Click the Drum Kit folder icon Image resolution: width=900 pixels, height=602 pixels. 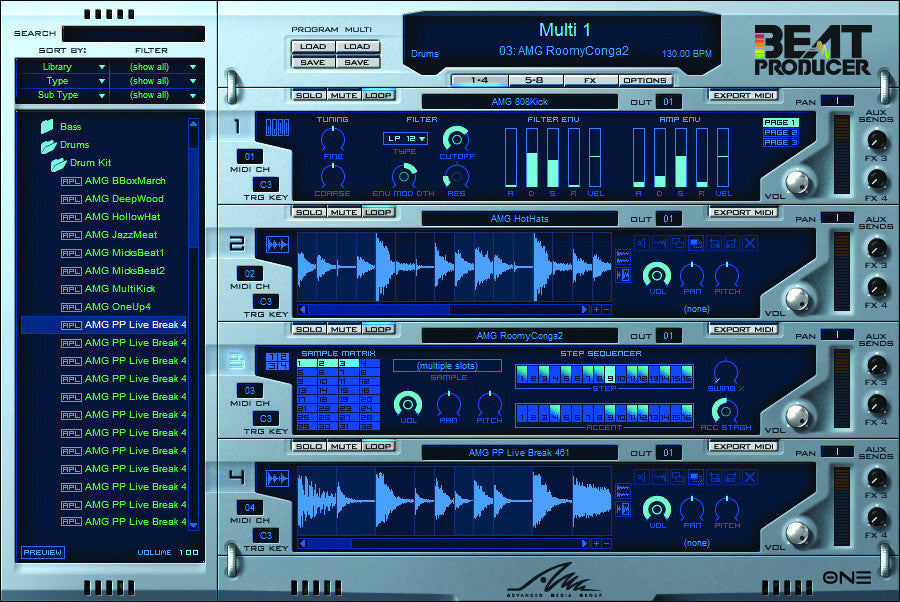(x=59, y=164)
